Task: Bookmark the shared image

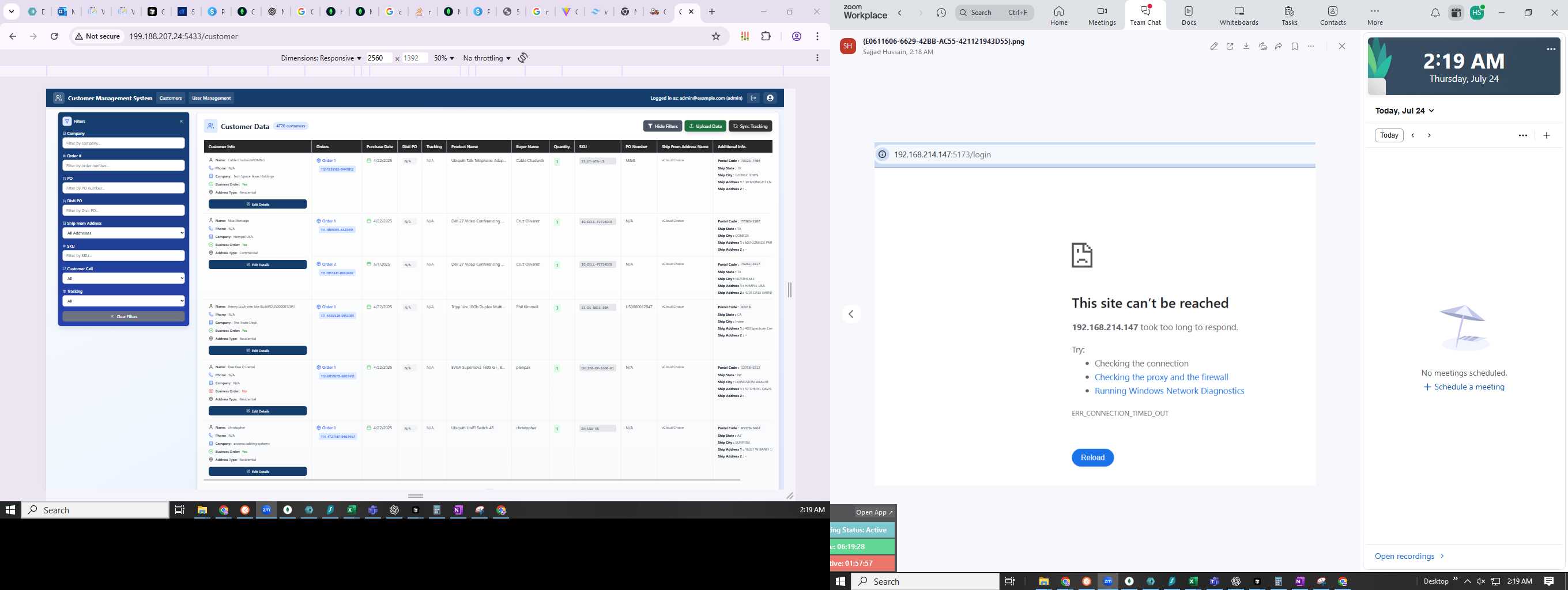Action: tap(1295, 46)
